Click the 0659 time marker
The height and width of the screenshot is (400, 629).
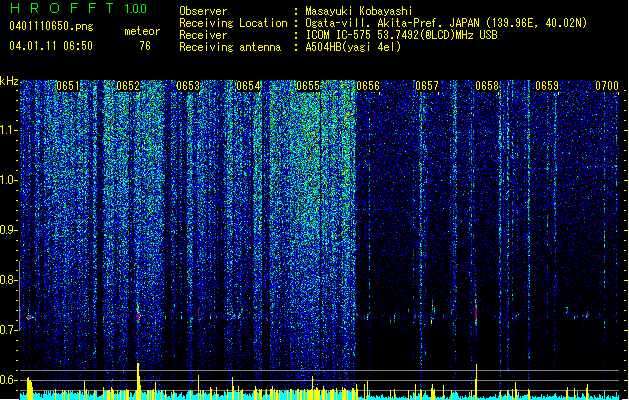point(547,86)
